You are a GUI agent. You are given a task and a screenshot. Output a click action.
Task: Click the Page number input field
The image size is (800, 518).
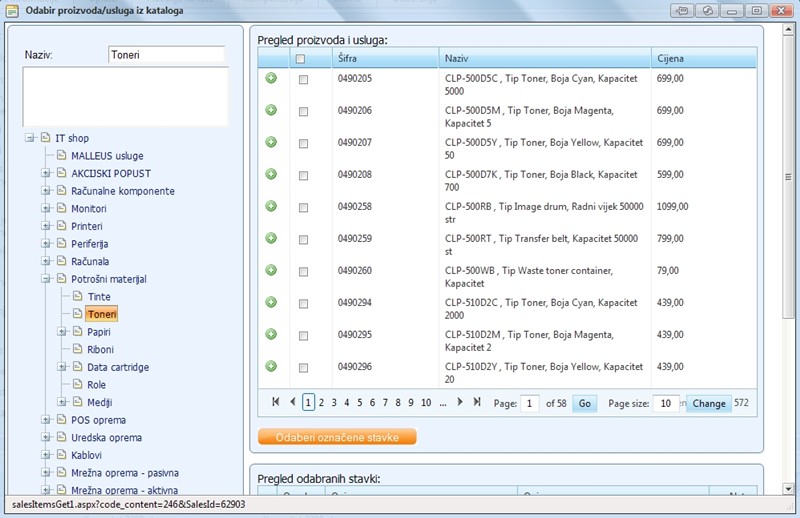530,403
